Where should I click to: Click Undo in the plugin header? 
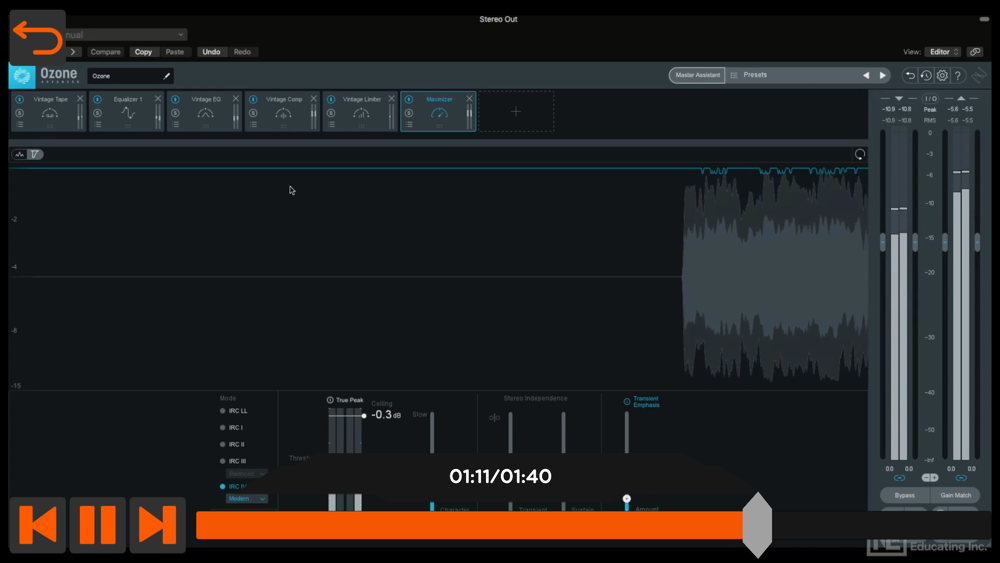211,52
